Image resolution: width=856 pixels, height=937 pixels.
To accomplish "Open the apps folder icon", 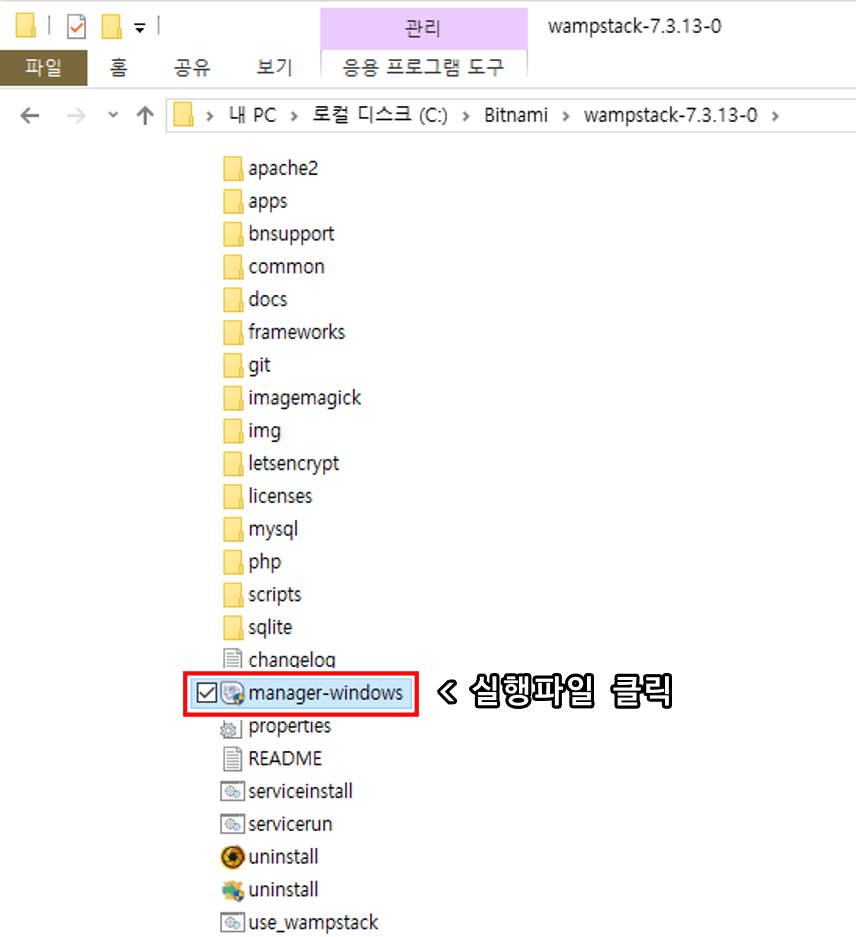I will tap(233, 201).
